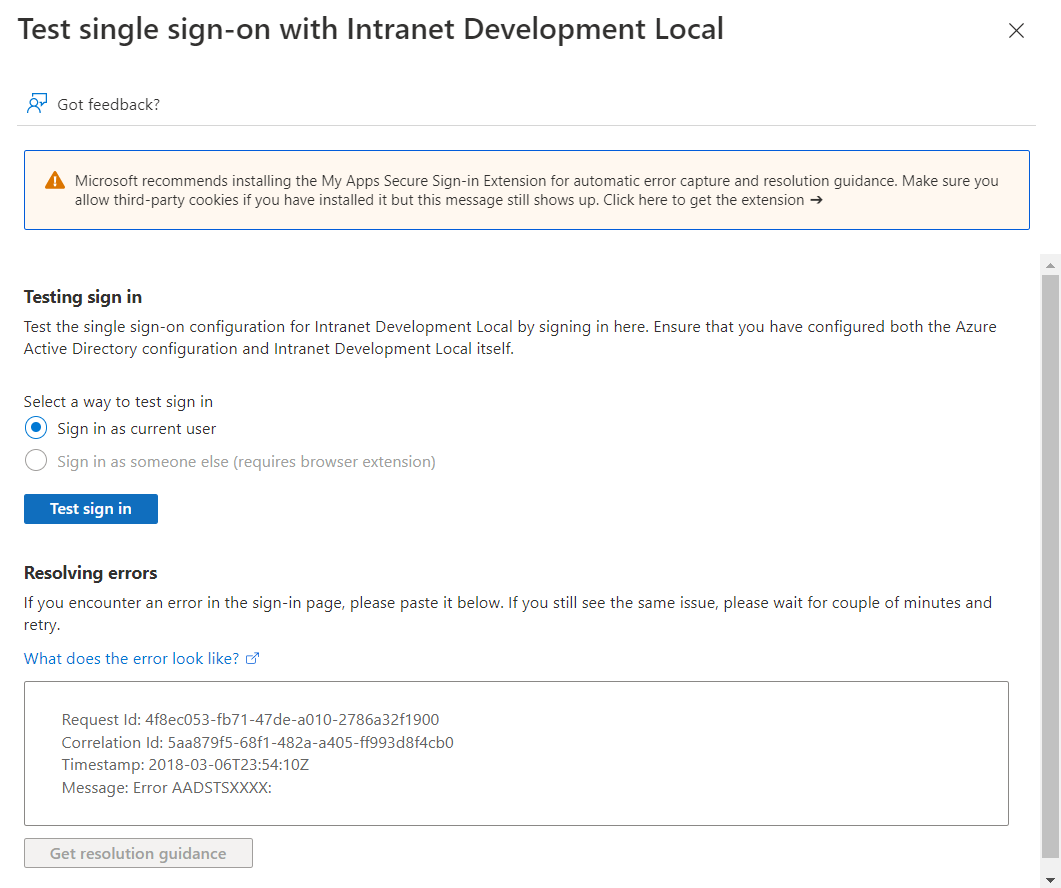The width and height of the screenshot is (1061, 888).
Task: Click the vertical scrollbar thumb
Action: (x=1050, y=565)
